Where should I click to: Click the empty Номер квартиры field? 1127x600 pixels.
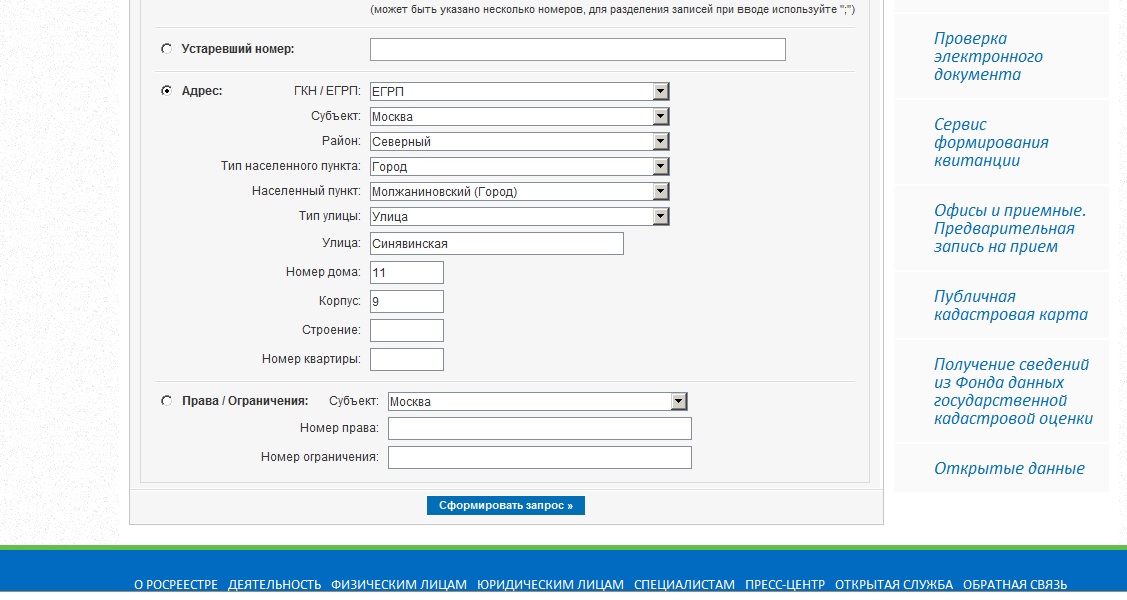pyautogui.click(x=406, y=360)
